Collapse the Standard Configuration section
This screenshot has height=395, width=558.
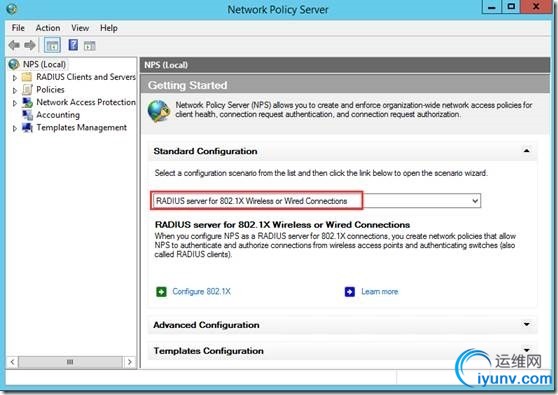[526, 151]
